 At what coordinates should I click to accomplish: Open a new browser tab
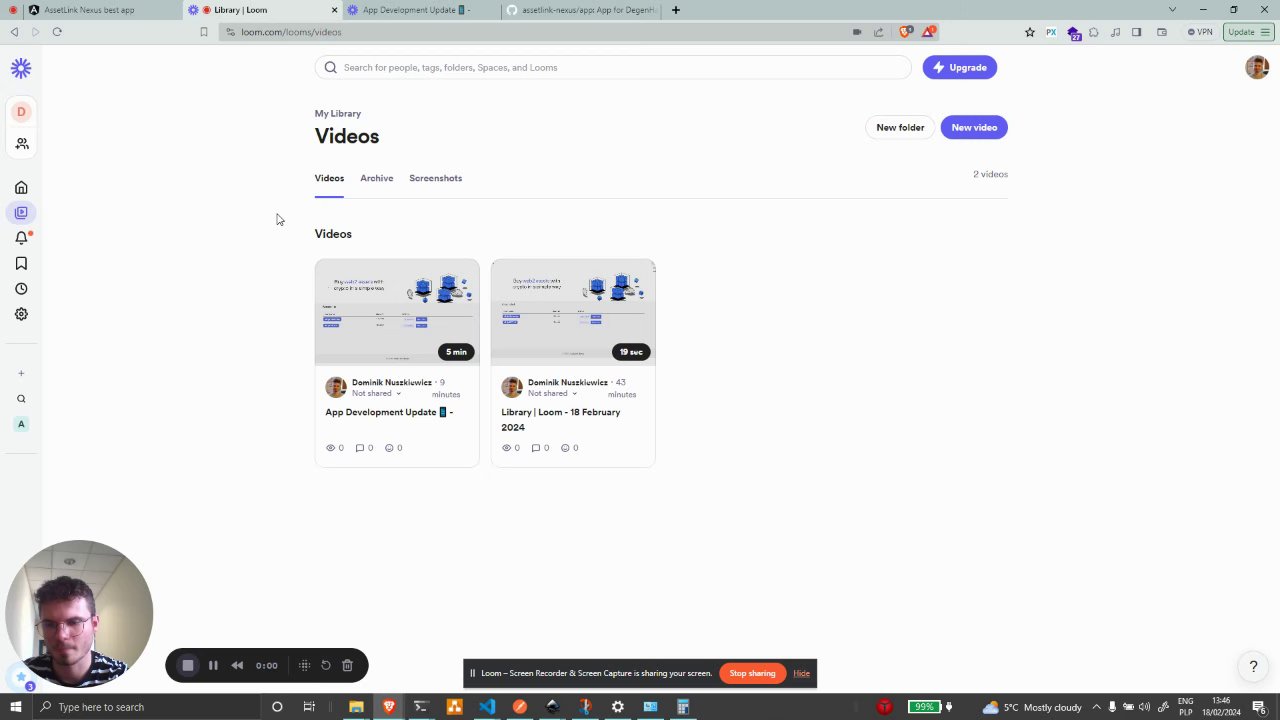[x=676, y=10]
